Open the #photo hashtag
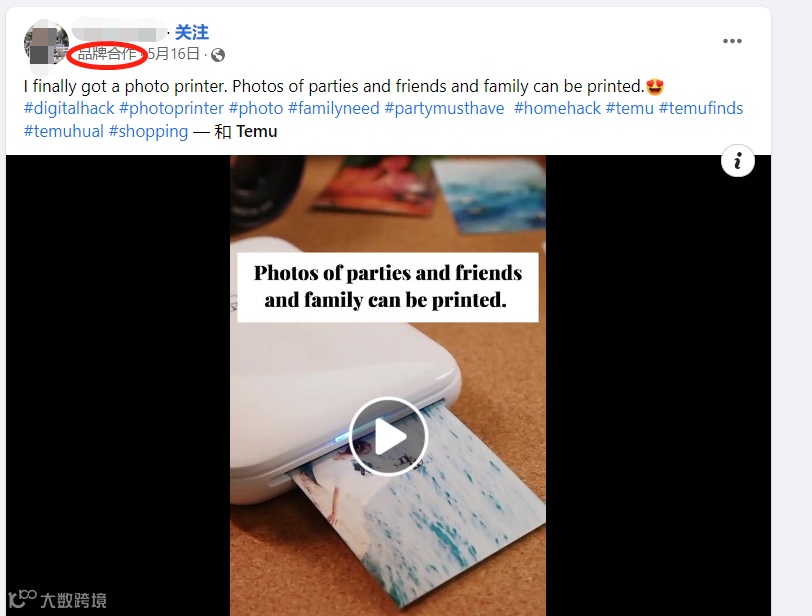Viewport: 812px width, 616px height. [x=256, y=108]
